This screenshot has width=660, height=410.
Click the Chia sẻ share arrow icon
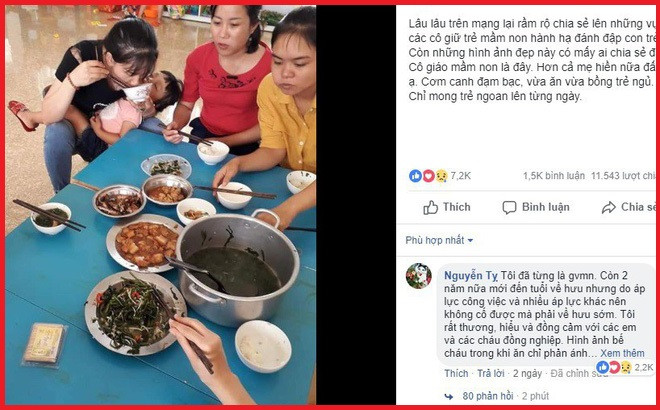609,208
